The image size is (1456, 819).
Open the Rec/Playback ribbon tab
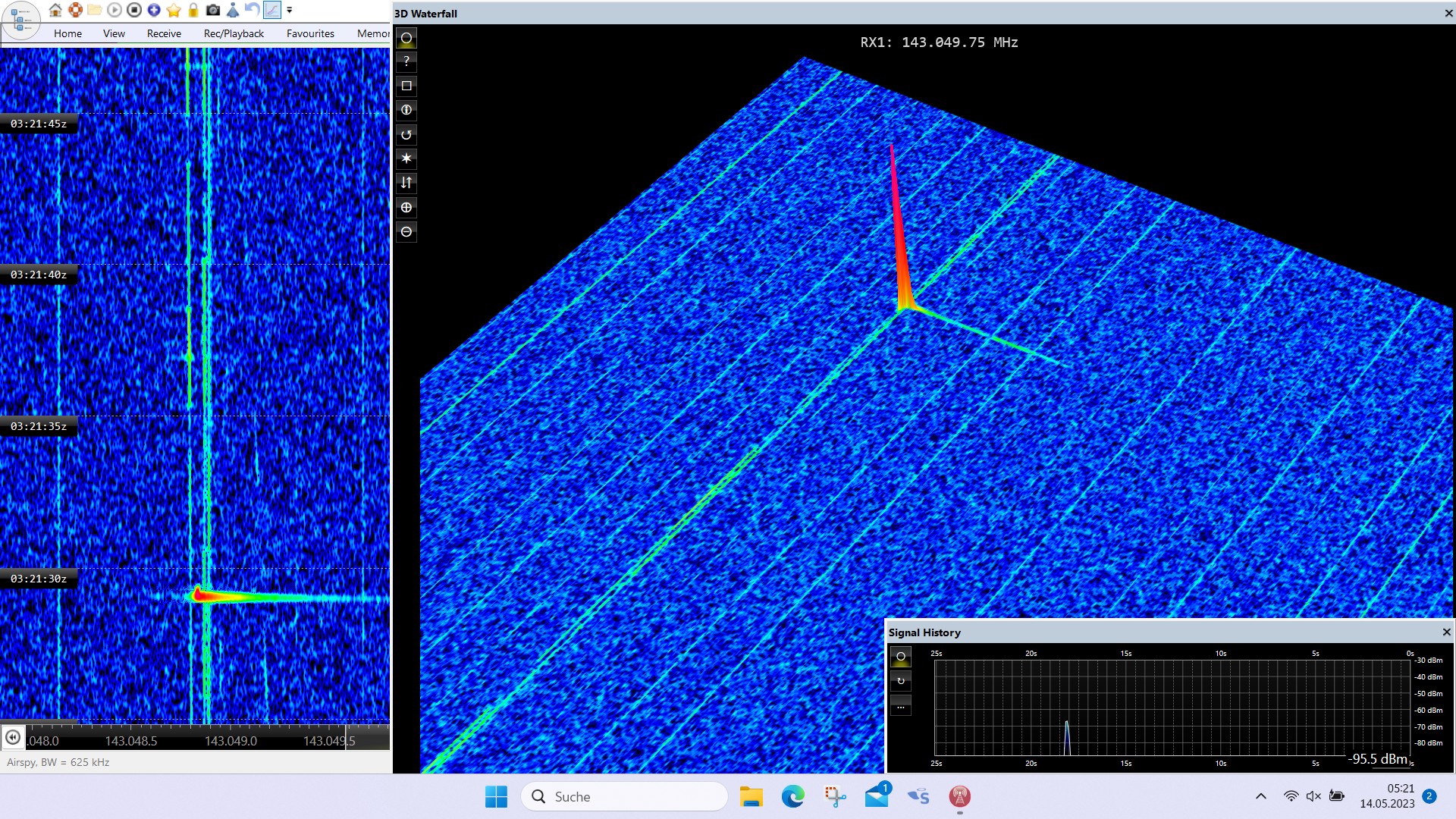(234, 33)
